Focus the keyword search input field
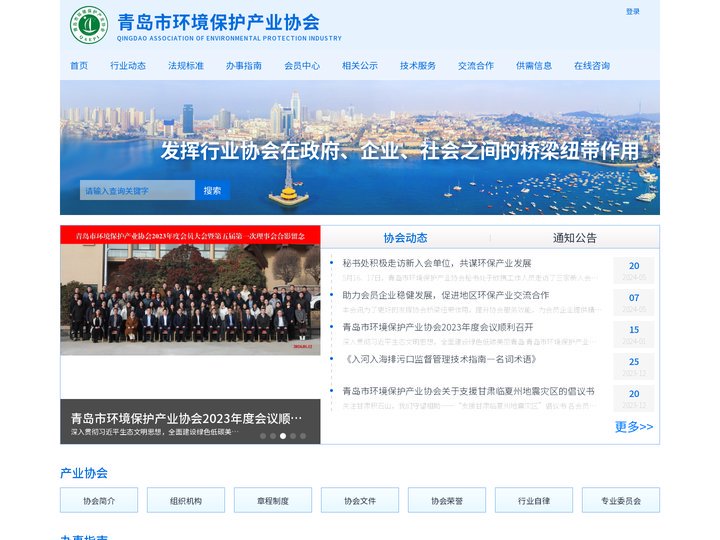 [x=137, y=190]
